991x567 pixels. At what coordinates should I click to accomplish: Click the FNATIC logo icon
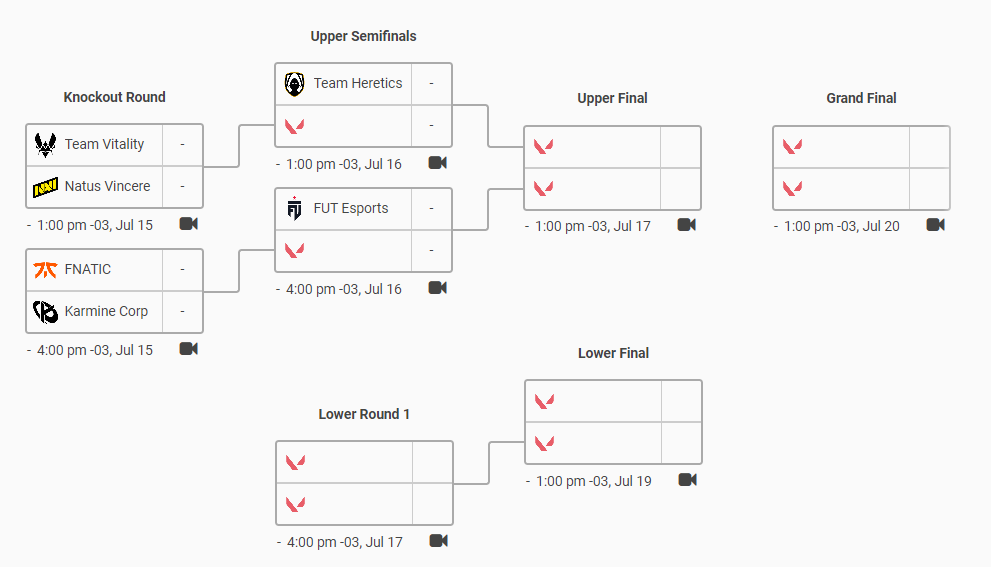point(45,270)
